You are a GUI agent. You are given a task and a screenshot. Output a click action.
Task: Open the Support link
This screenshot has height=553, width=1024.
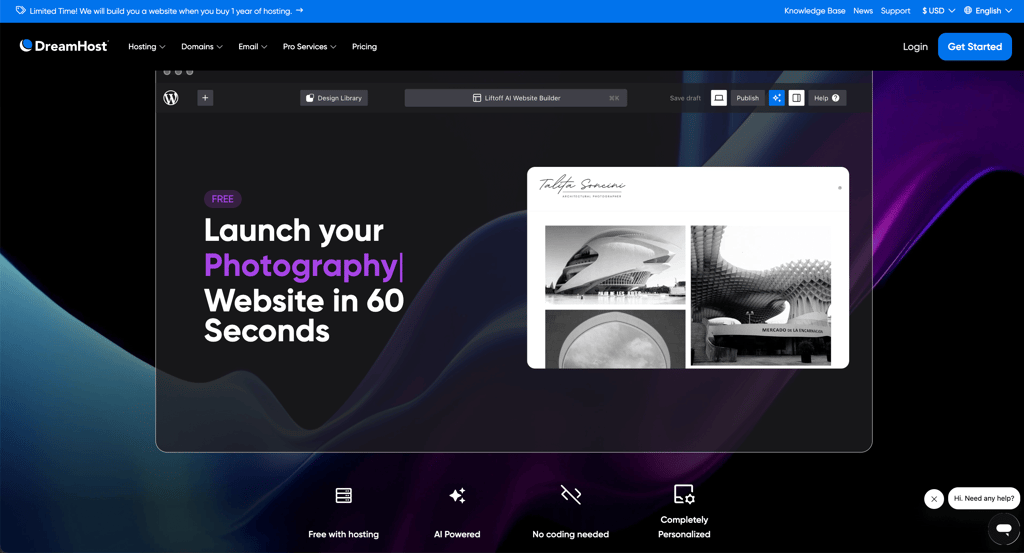point(895,10)
